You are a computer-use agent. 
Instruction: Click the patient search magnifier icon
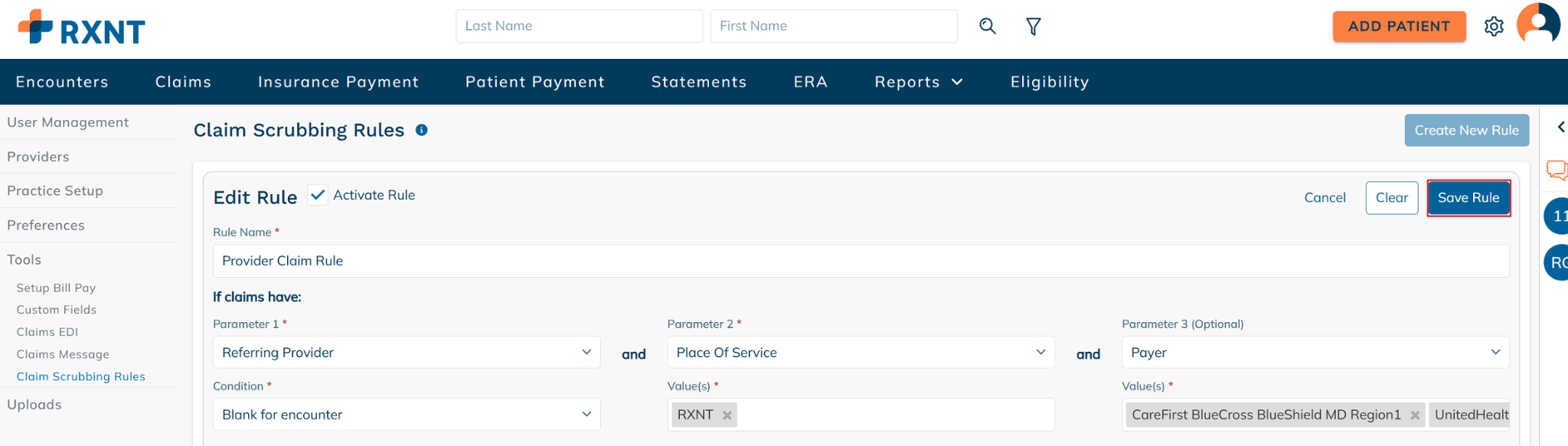(988, 26)
